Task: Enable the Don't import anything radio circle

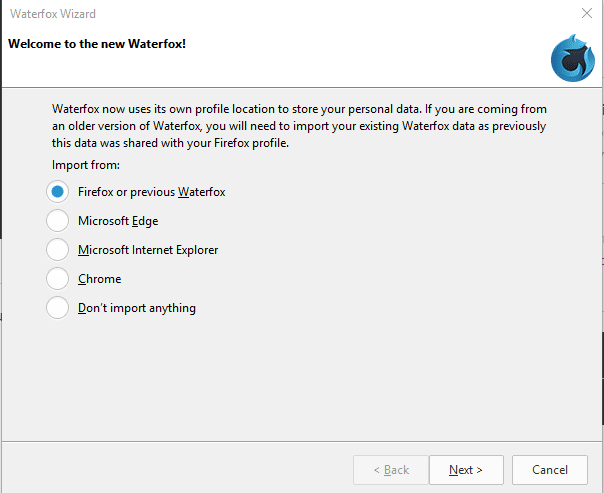Action: pyautogui.click(x=57, y=308)
